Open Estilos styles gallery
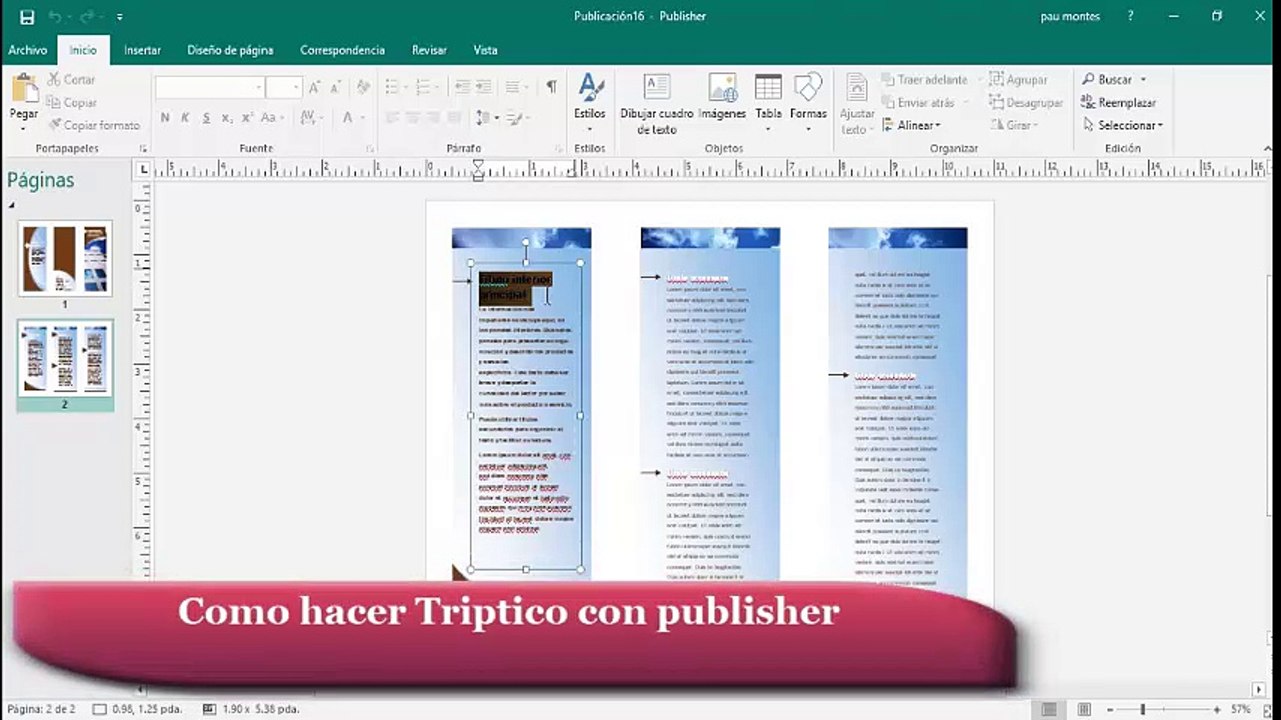Screen dimensions: 1281x720 590,102
